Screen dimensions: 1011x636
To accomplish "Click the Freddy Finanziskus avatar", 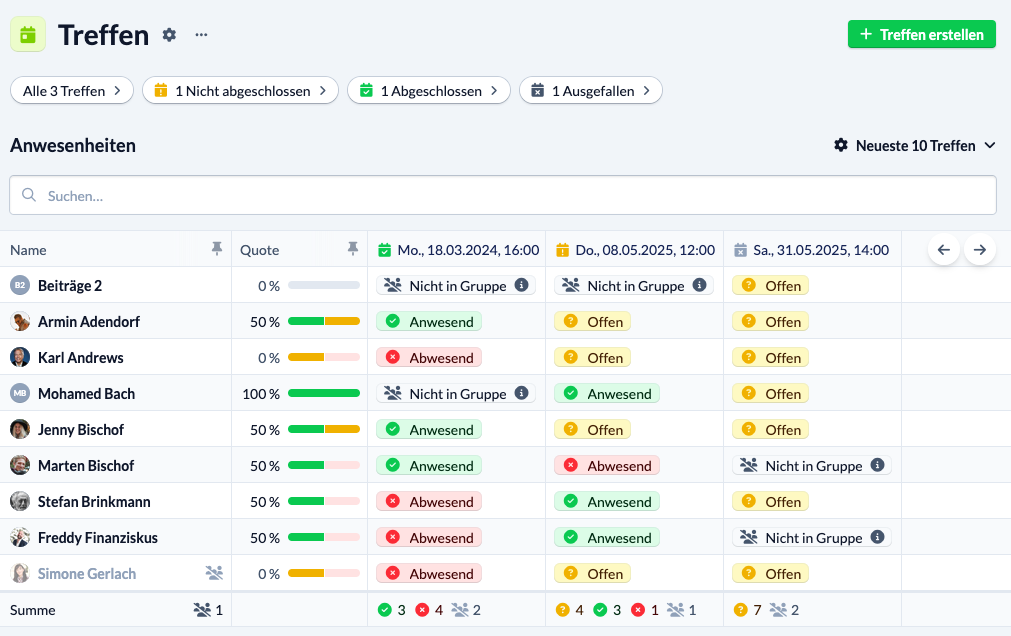I will point(20,537).
